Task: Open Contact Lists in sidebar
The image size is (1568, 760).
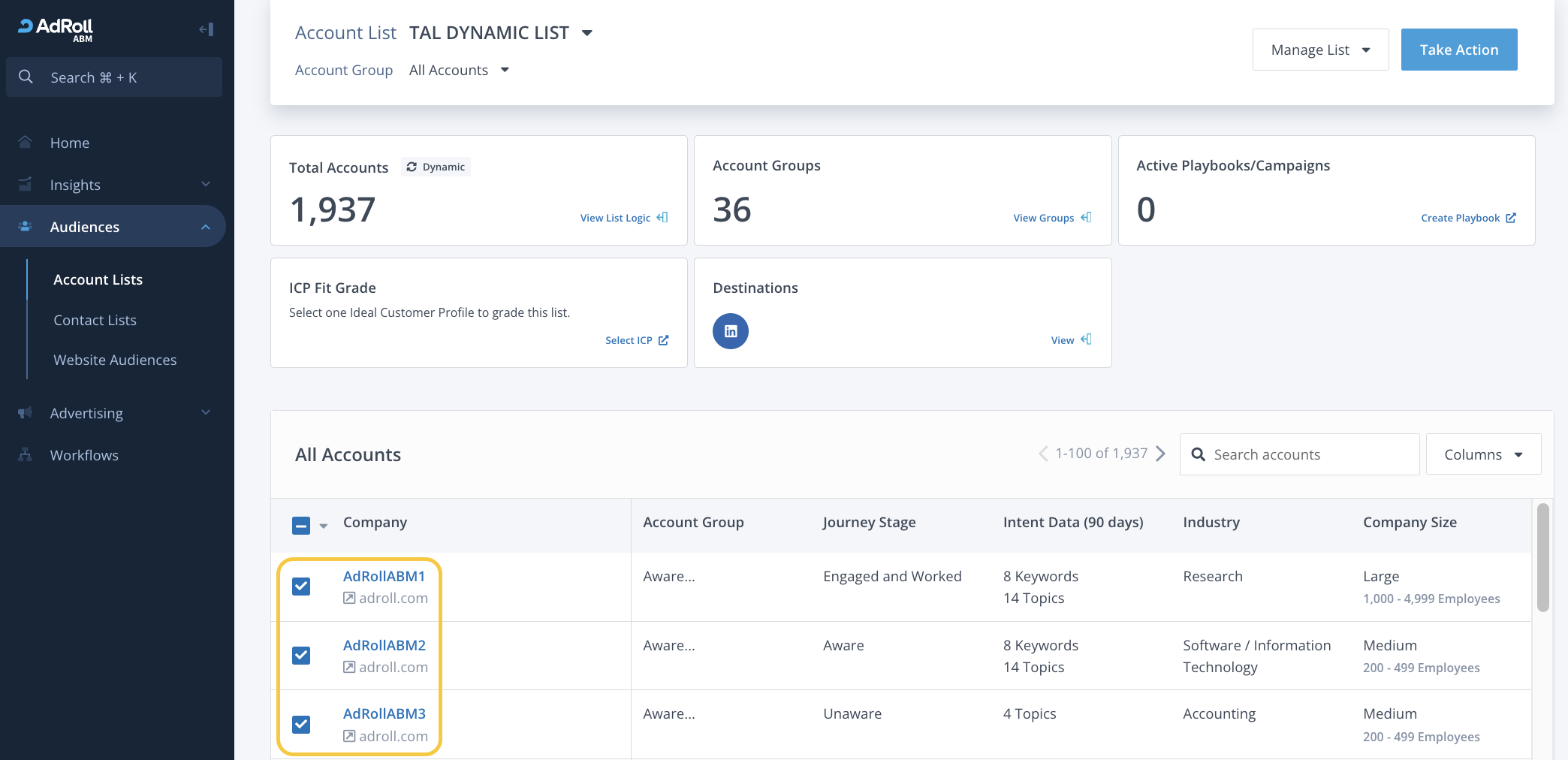Action: click(95, 320)
